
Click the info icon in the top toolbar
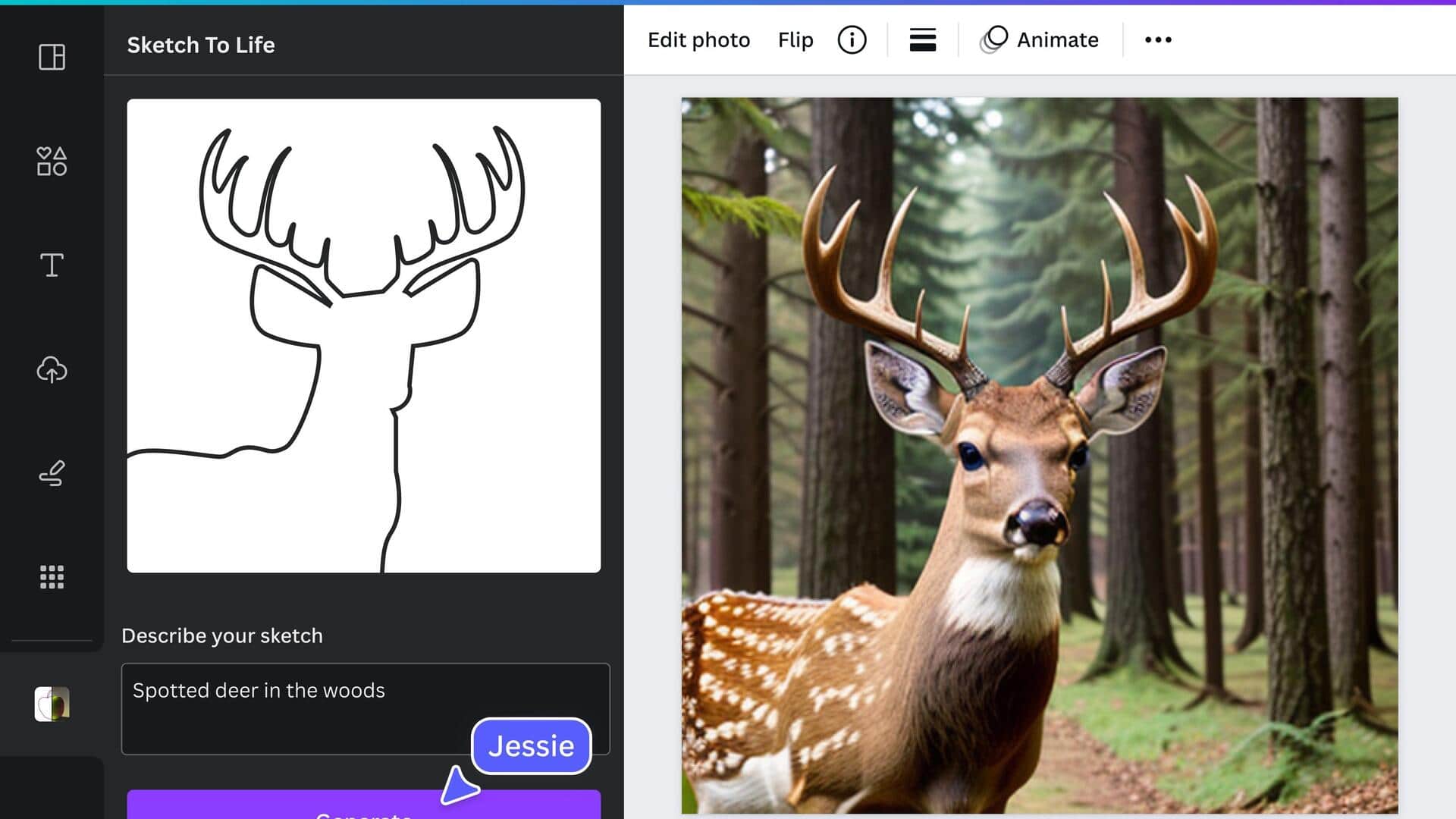point(852,39)
